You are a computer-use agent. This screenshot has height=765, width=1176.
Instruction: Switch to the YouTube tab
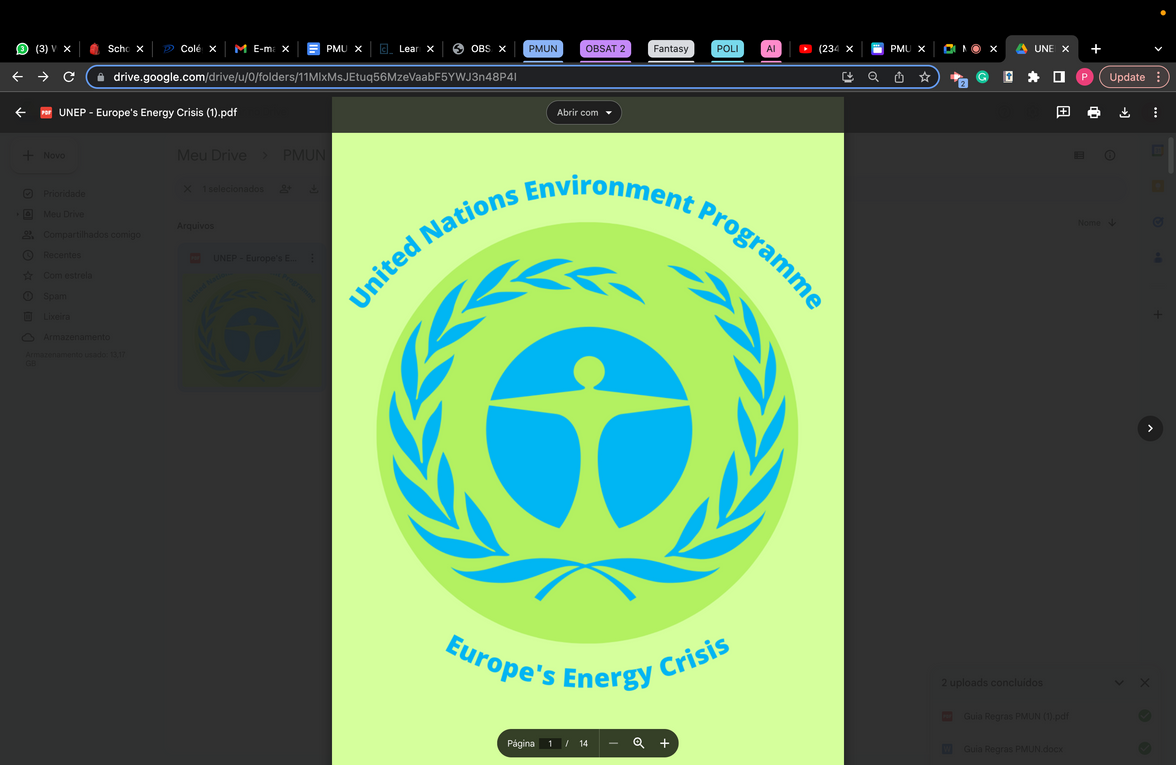click(x=826, y=49)
